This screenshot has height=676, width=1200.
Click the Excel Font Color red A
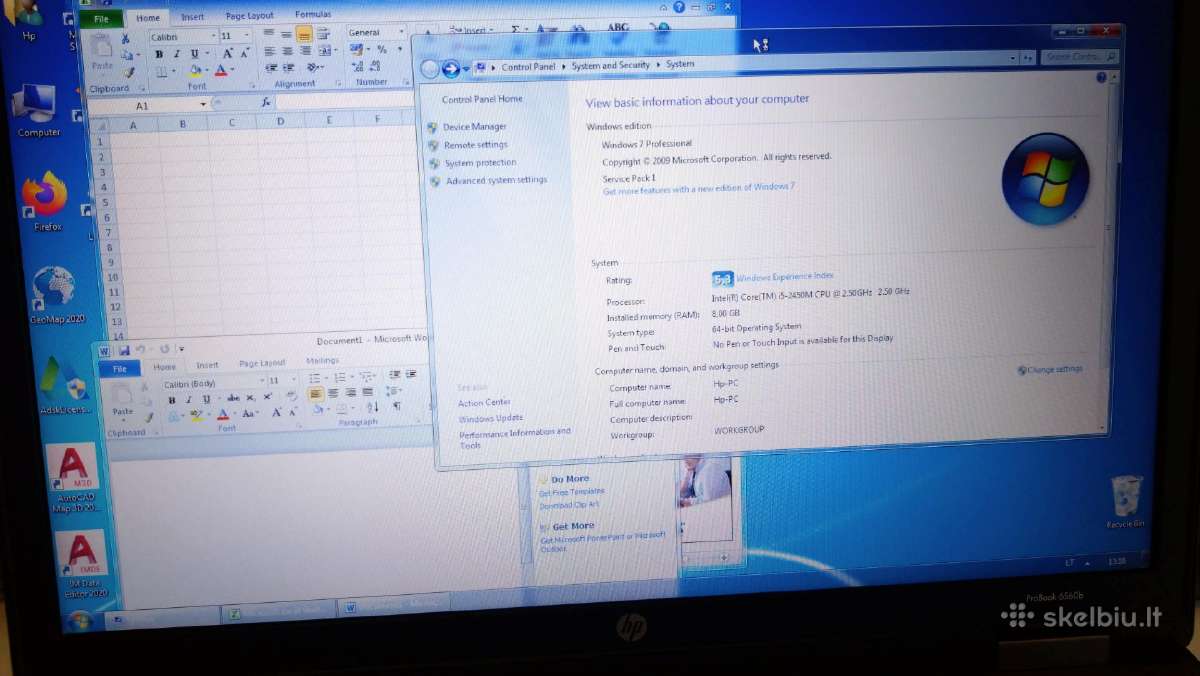pos(221,71)
